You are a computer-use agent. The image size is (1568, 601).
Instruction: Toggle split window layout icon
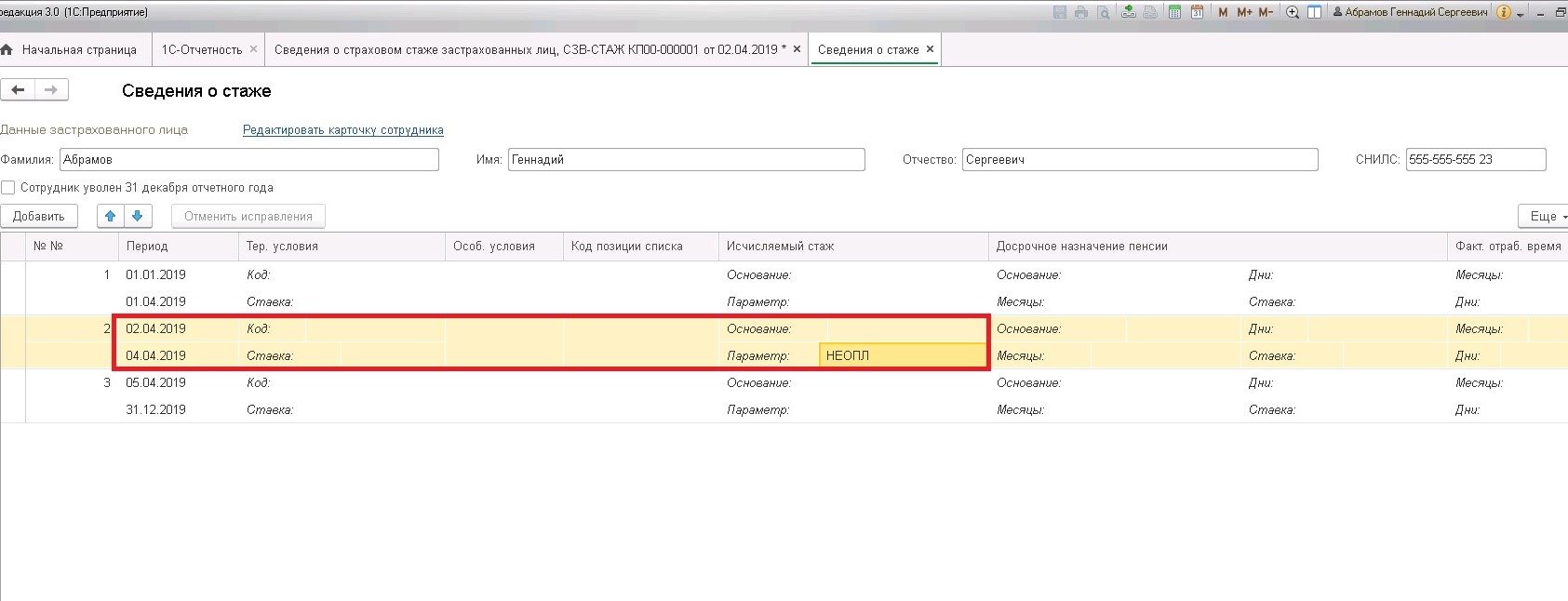(x=1314, y=12)
